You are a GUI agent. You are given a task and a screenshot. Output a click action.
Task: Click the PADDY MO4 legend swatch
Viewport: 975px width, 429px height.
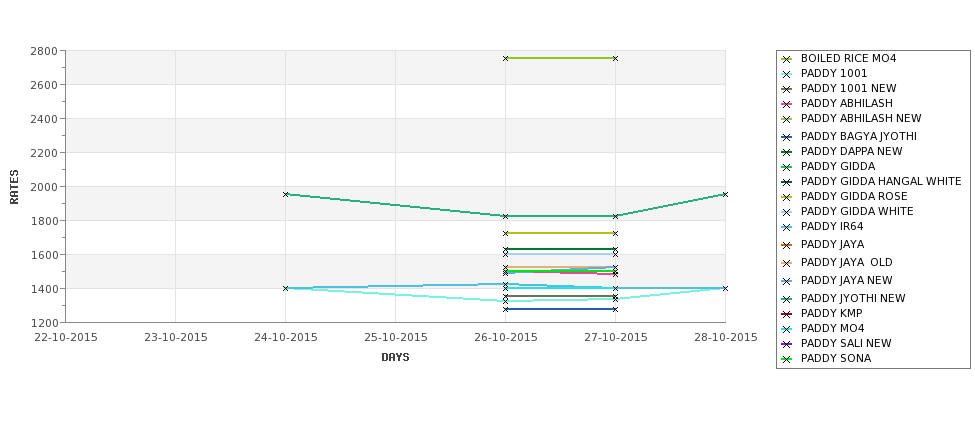click(787, 329)
